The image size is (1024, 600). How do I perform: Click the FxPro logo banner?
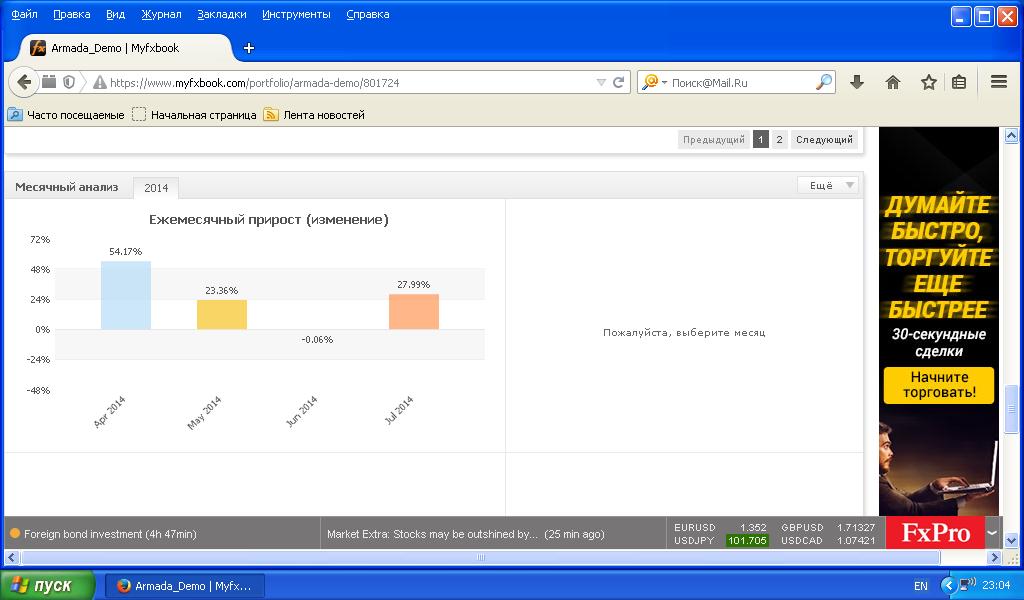point(935,532)
